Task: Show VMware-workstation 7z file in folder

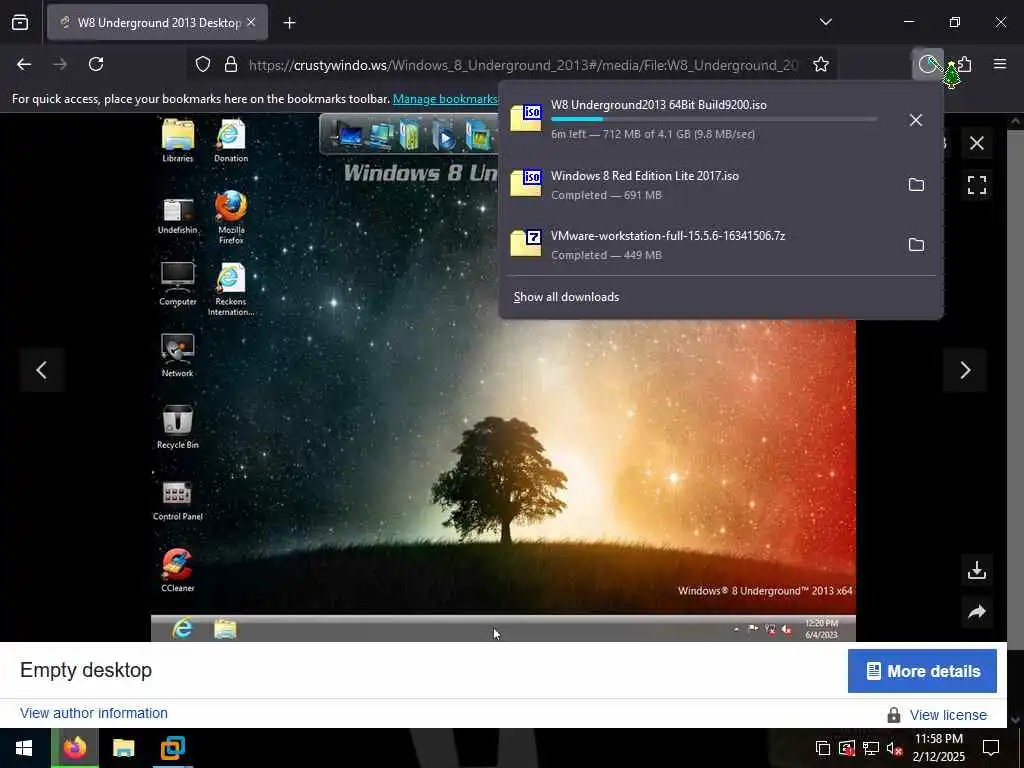Action: 916,245
